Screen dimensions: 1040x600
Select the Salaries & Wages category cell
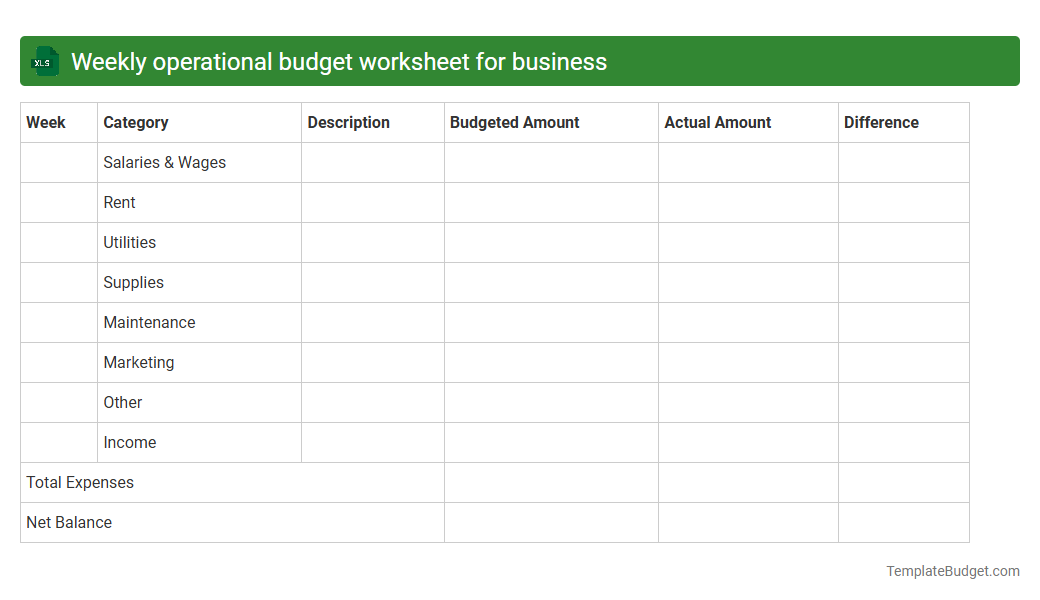click(164, 162)
